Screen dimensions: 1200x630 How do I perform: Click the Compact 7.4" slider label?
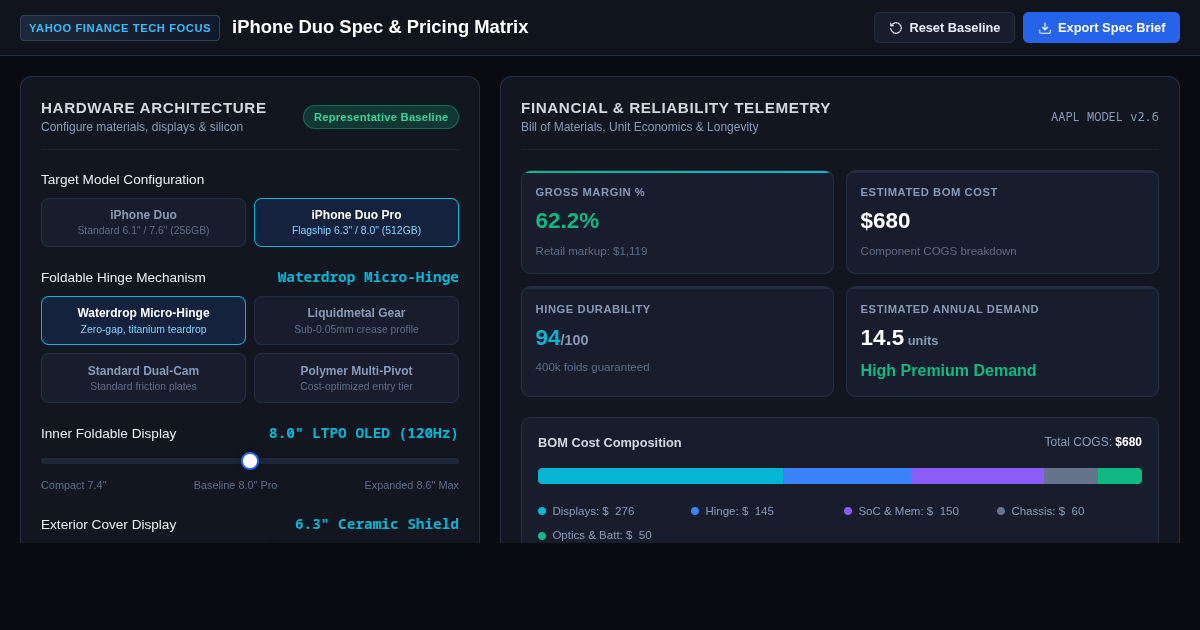point(74,485)
